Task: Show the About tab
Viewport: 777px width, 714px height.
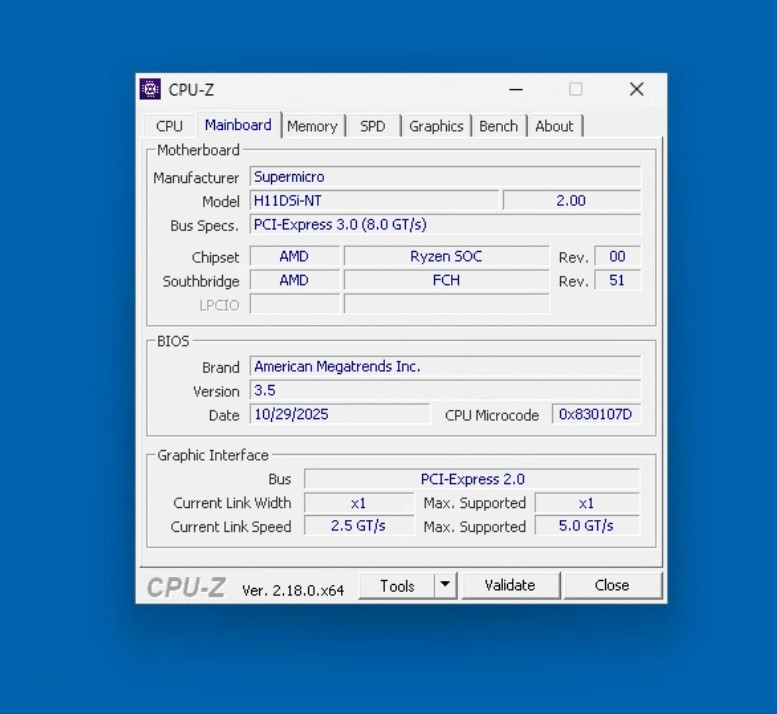Action: [x=554, y=126]
